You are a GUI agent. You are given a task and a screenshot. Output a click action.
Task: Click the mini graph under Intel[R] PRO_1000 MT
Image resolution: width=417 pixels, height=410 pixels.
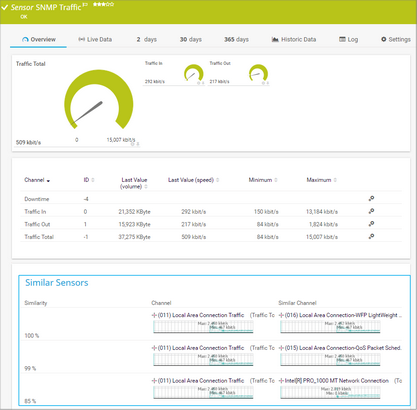330,392
